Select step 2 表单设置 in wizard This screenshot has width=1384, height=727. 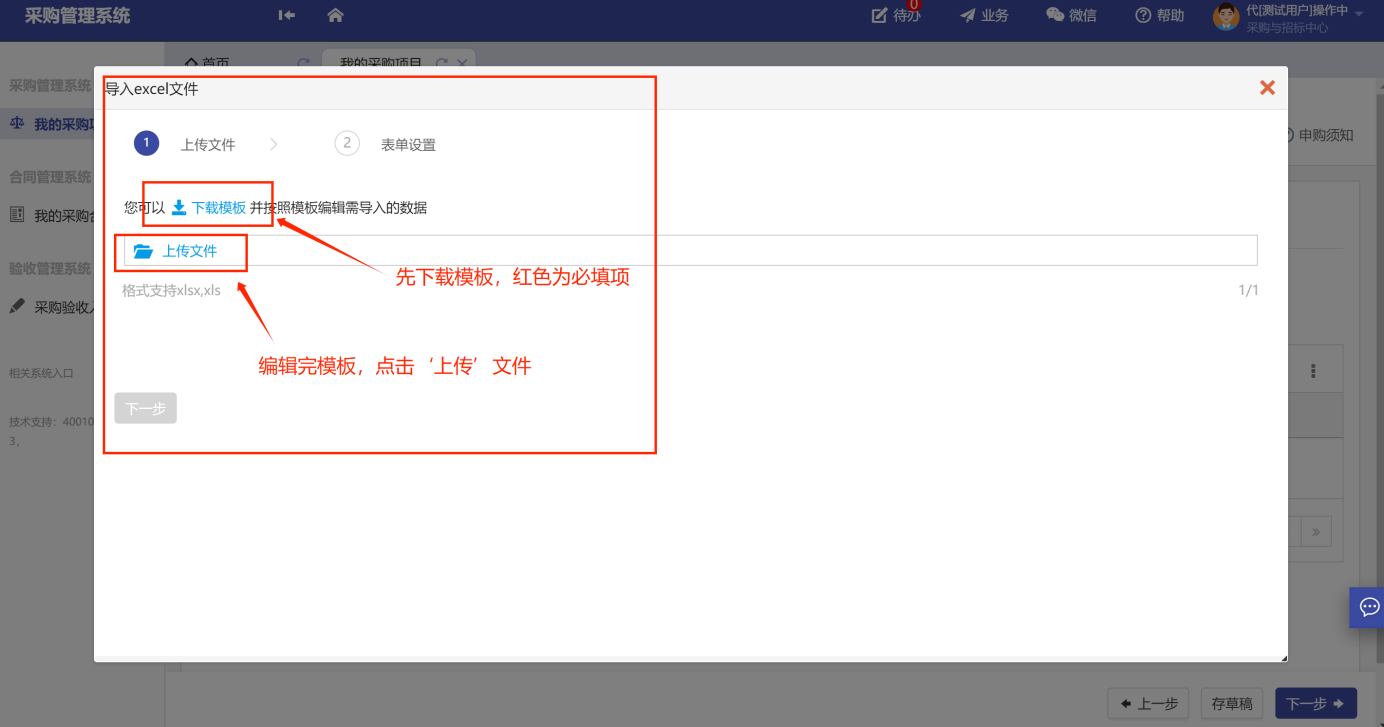347,144
